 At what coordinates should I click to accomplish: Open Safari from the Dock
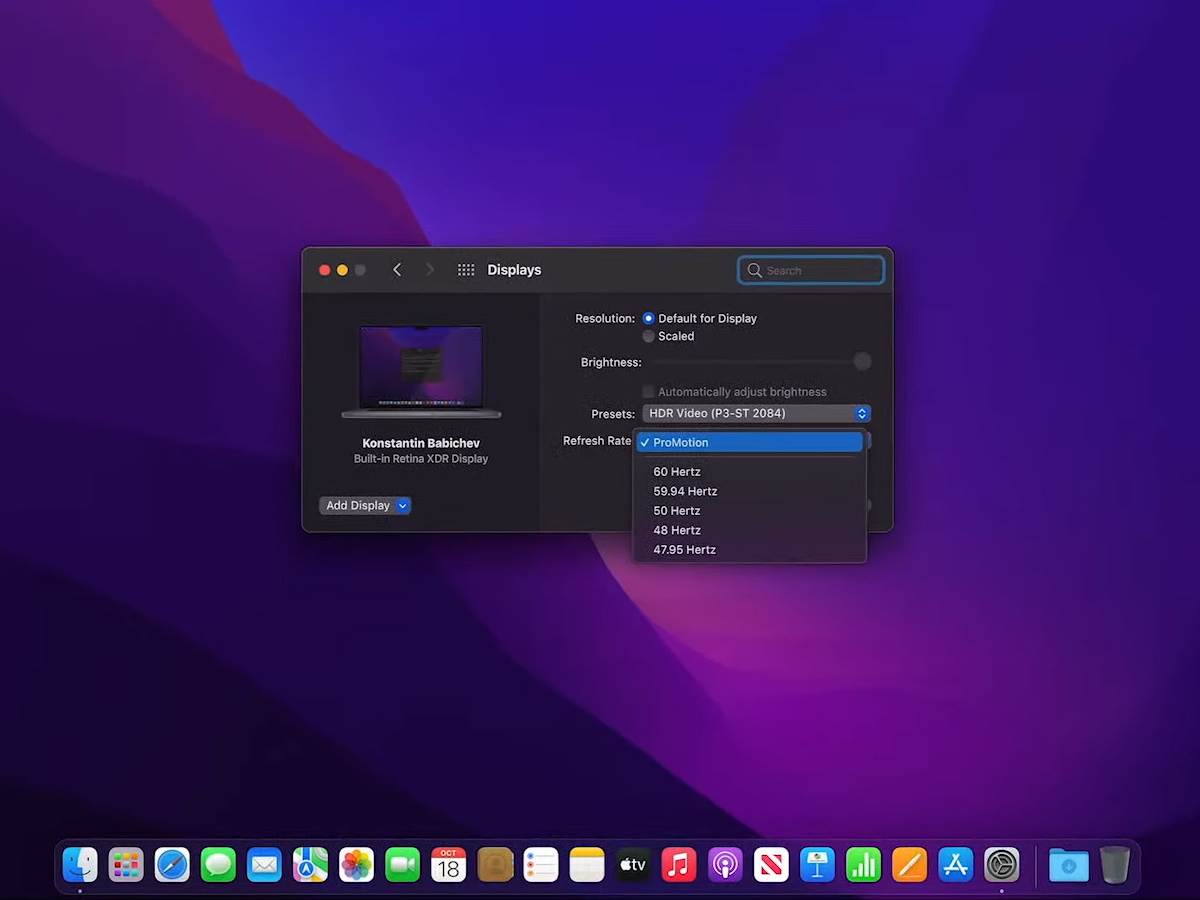(x=172, y=864)
